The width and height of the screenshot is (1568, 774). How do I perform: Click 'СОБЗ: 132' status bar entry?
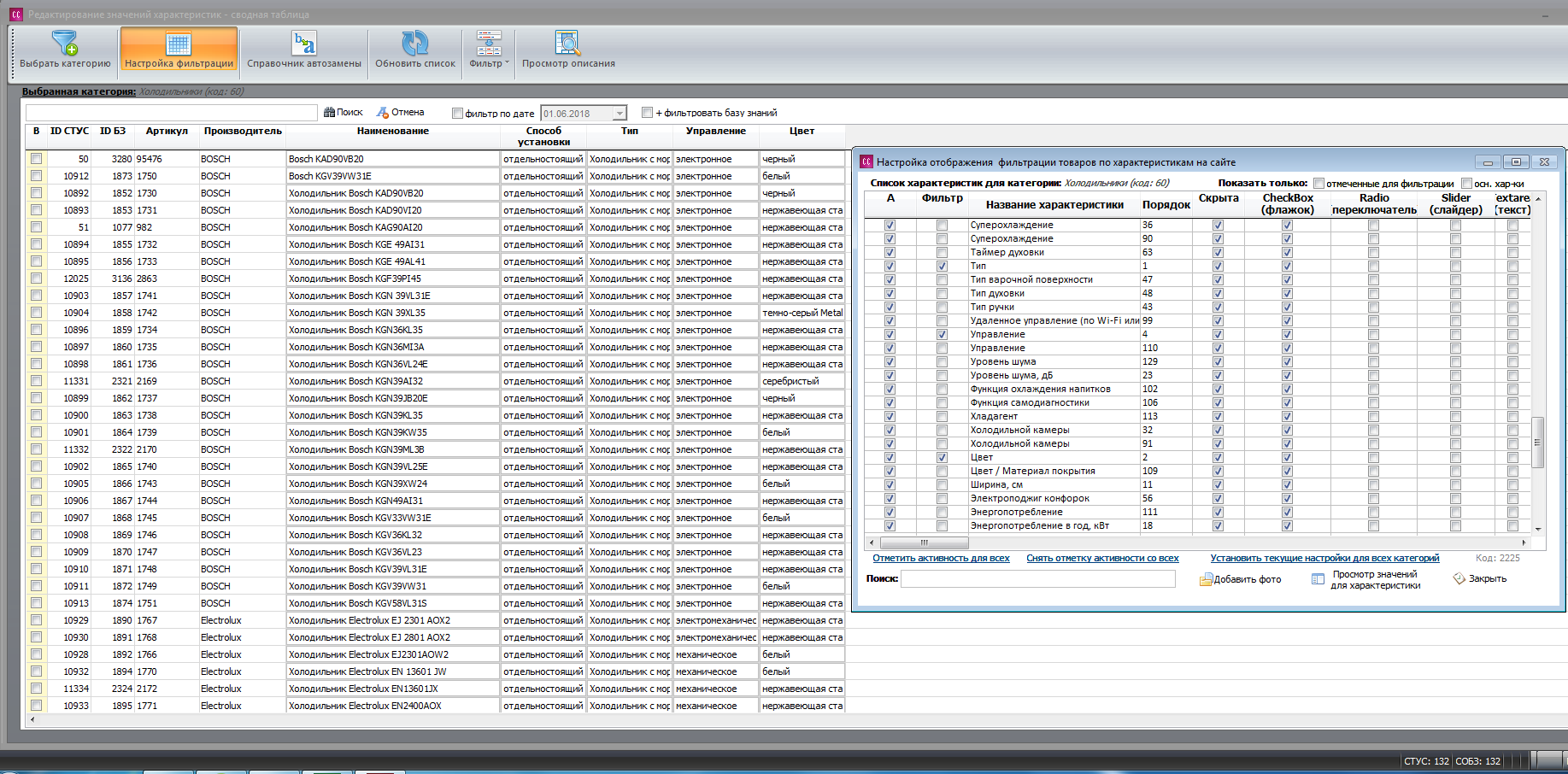pyautogui.click(x=1478, y=761)
